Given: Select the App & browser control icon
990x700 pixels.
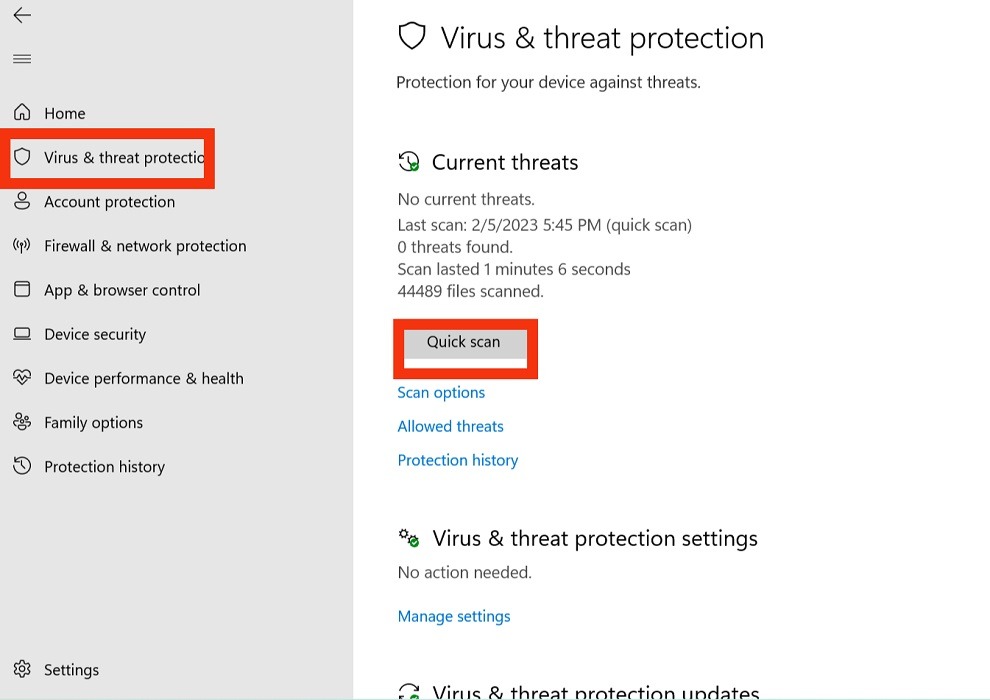Looking at the screenshot, I should (x=22, y=289).
